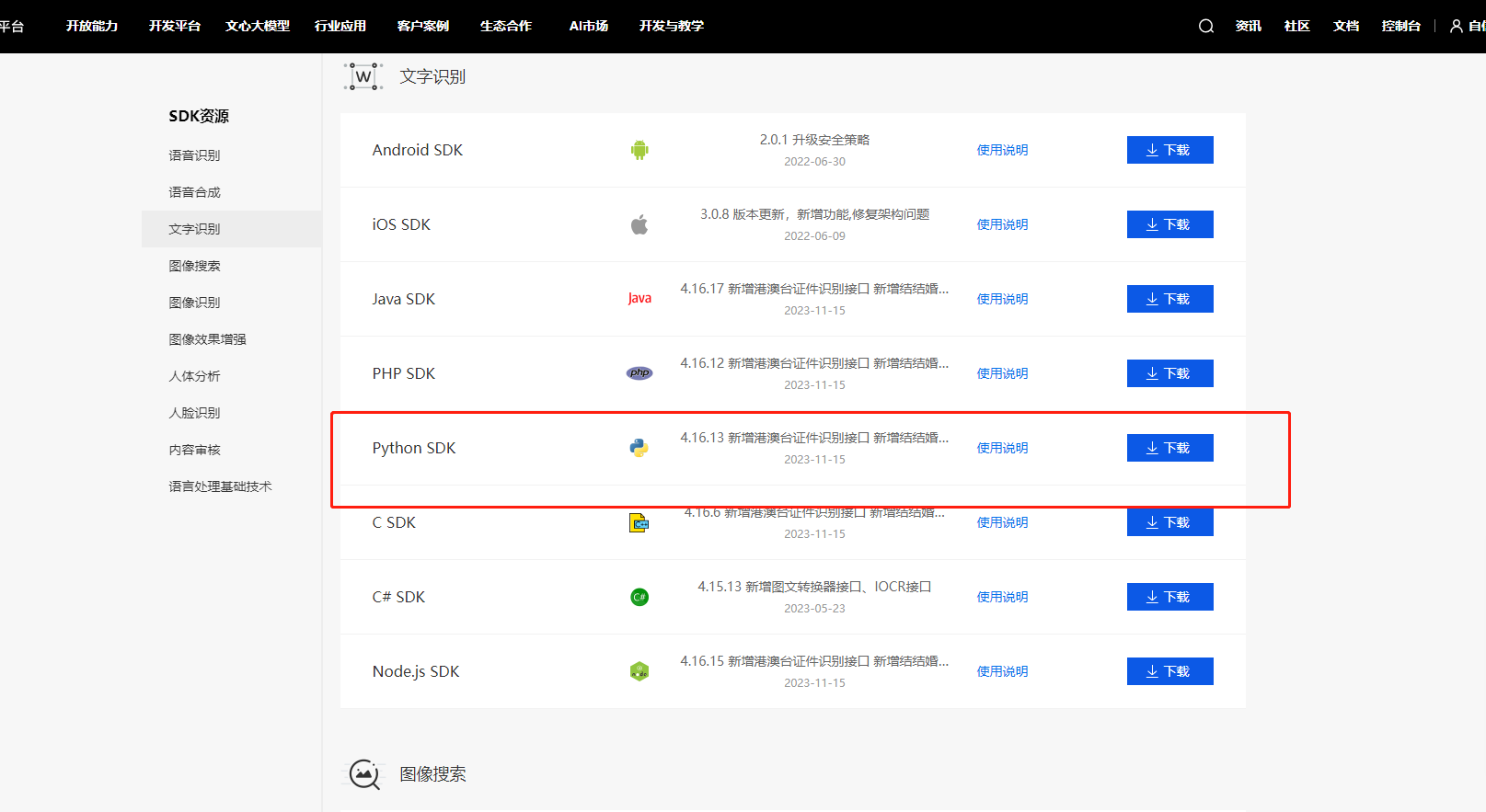Open the 生态合作 menu

(x=506, y=26)
